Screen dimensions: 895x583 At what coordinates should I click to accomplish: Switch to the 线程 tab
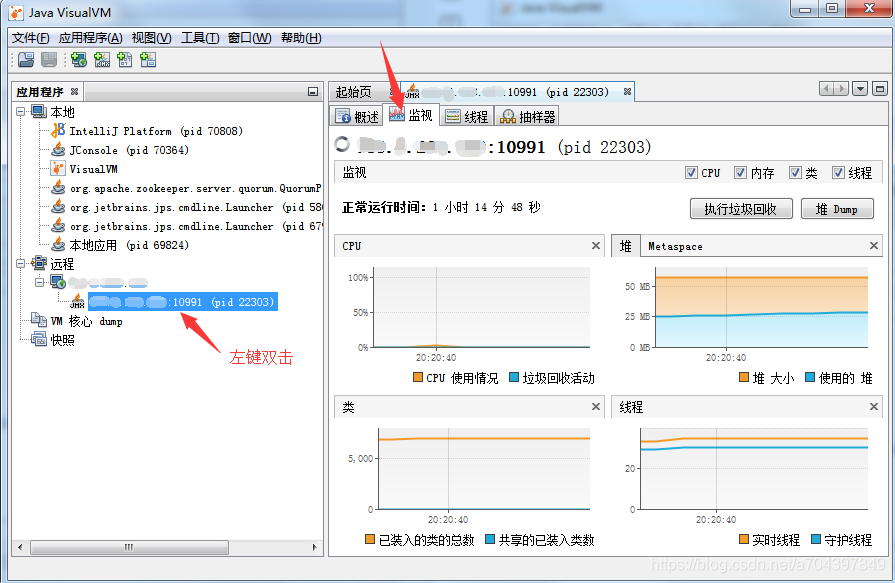pyautogui.click(x=467, y=116)
